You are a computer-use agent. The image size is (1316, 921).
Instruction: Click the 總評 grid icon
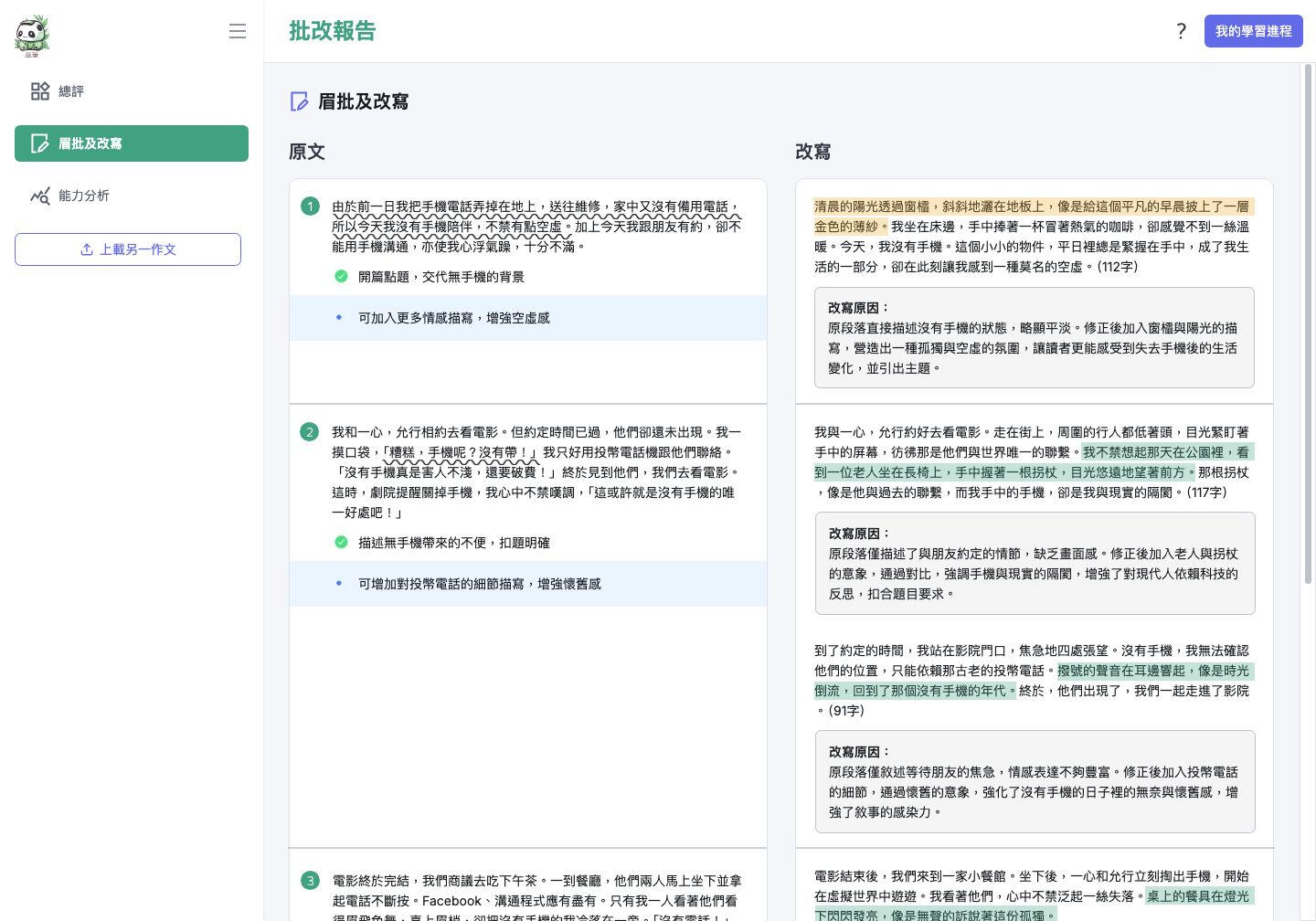point(40,91)
